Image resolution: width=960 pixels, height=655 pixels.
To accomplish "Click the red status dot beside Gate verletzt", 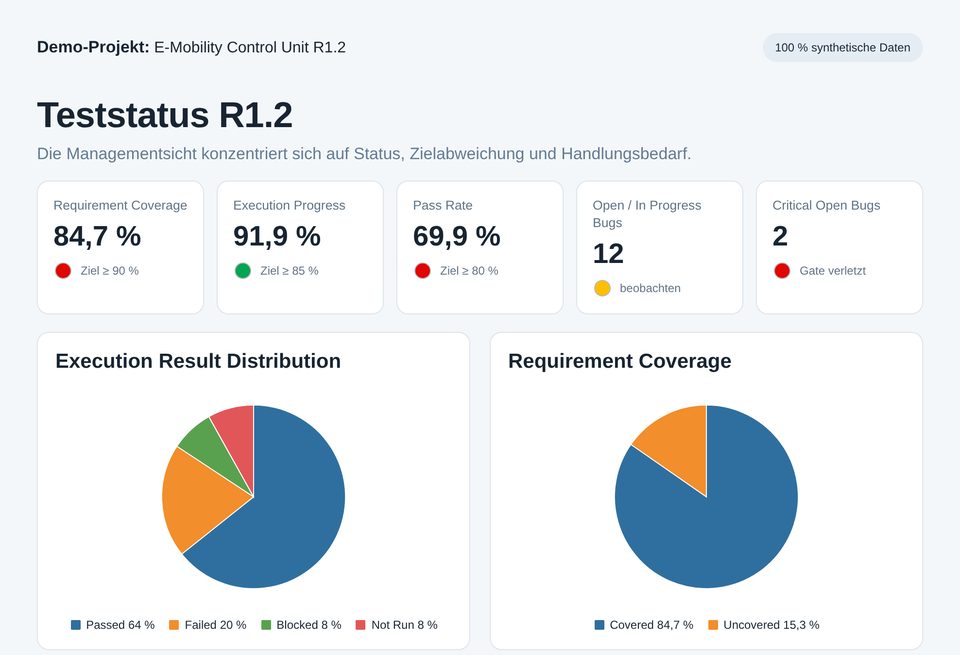I will coord(782,271).
